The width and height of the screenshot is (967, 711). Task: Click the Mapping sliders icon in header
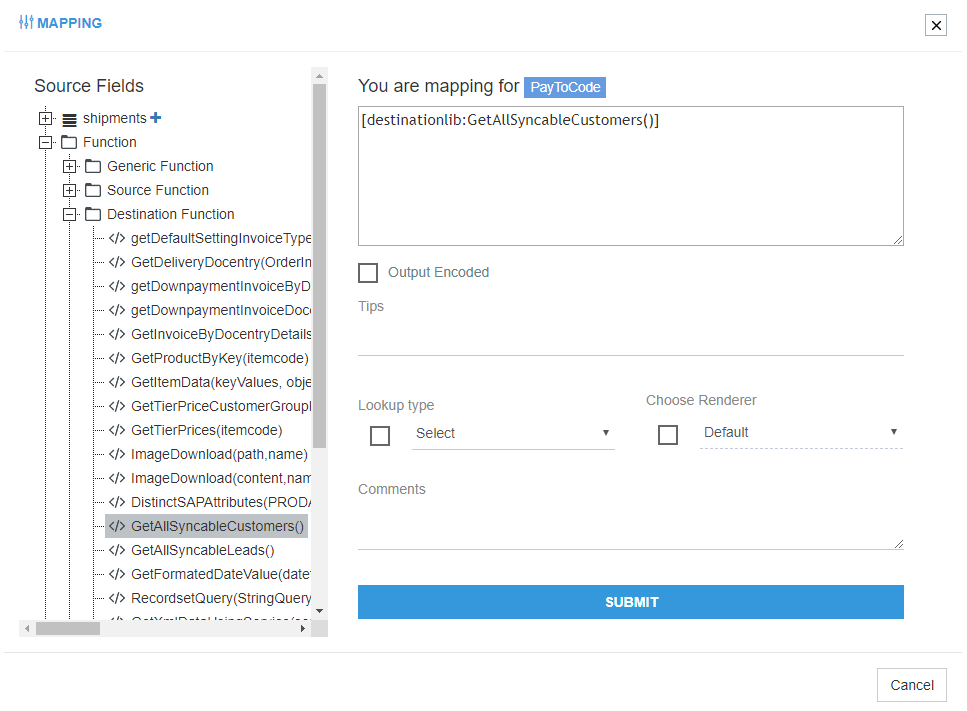pyautogui.click(x=26, y=23)
